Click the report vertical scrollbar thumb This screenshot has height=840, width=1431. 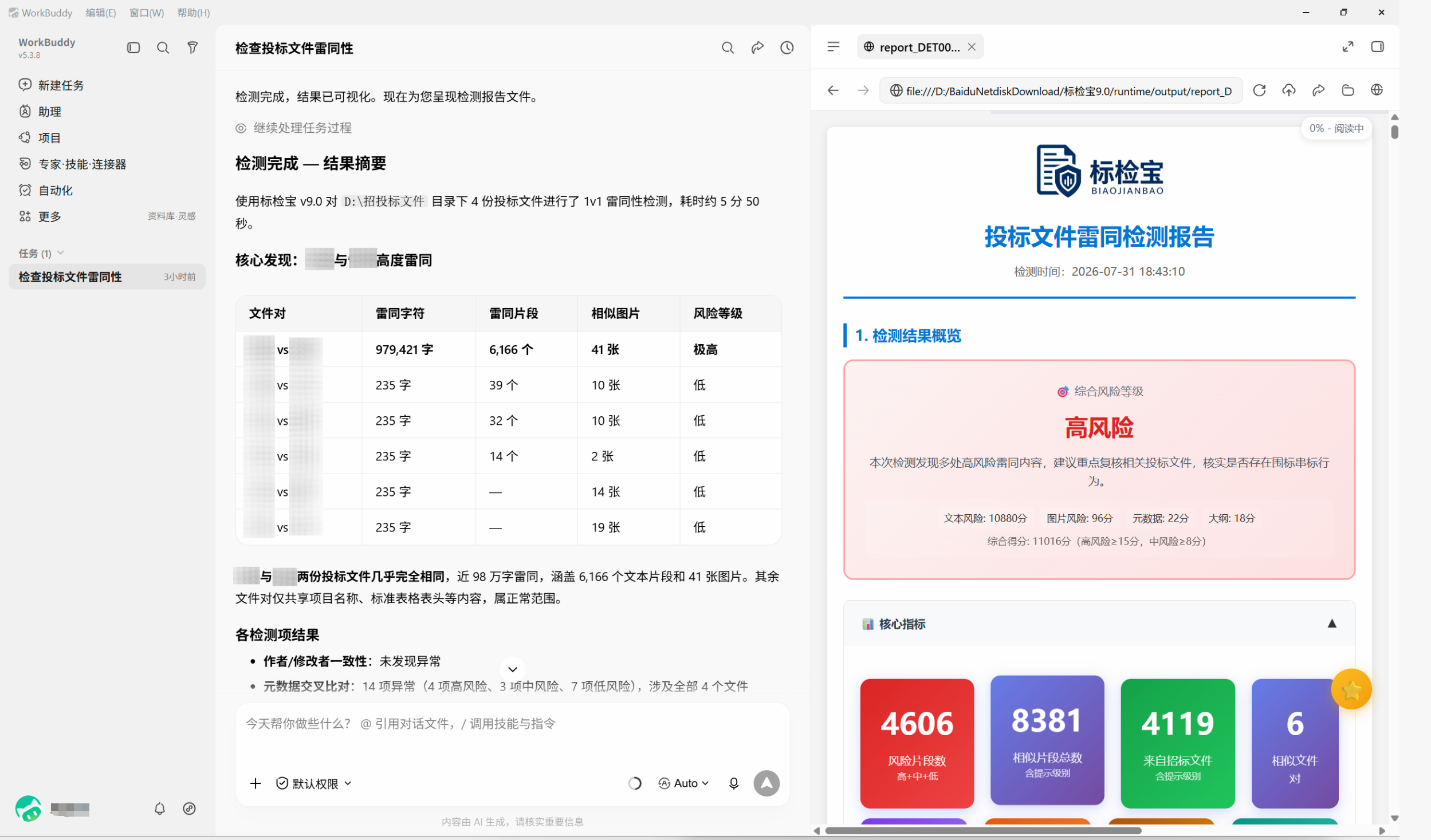pos(1394,132)
